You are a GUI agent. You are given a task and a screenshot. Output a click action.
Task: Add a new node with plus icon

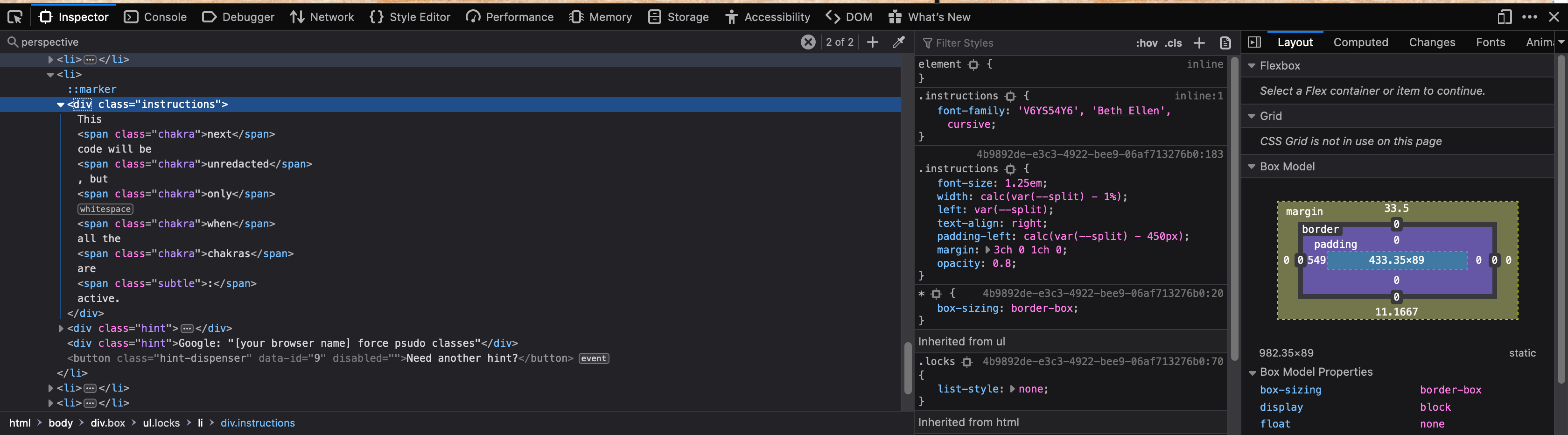click(872, 42)
